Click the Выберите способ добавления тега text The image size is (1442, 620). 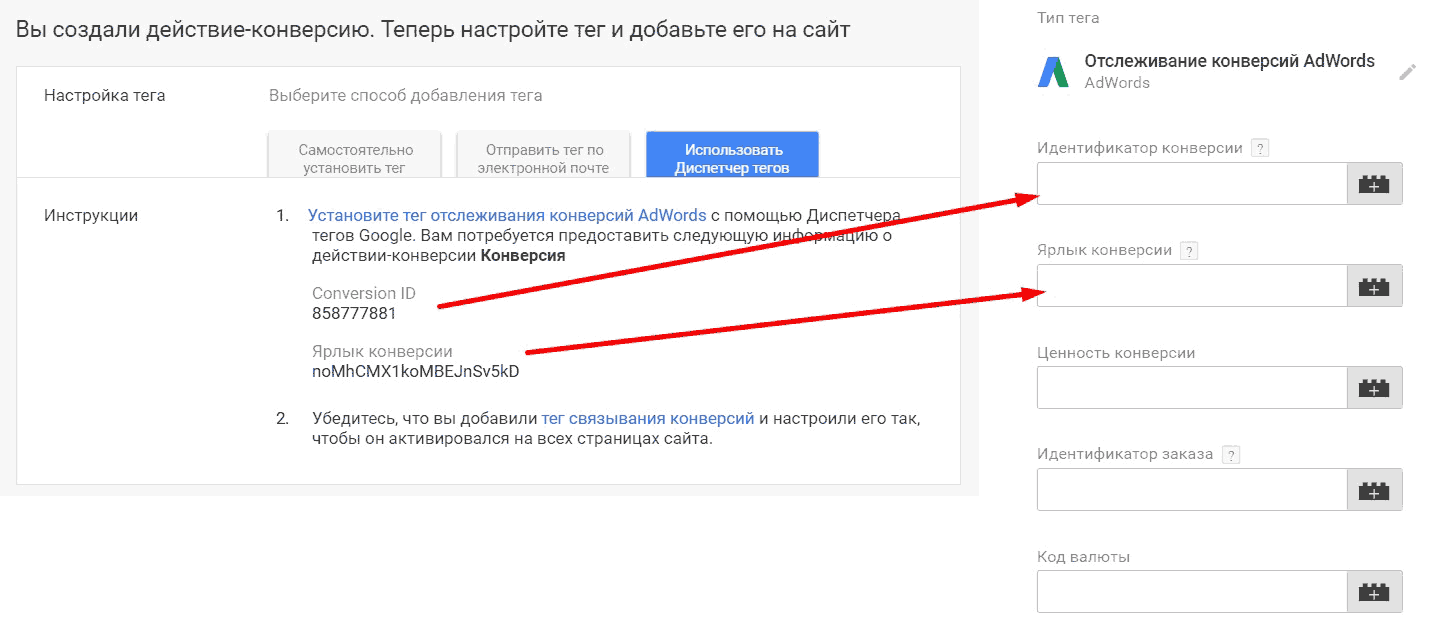(x=406, y=96)
